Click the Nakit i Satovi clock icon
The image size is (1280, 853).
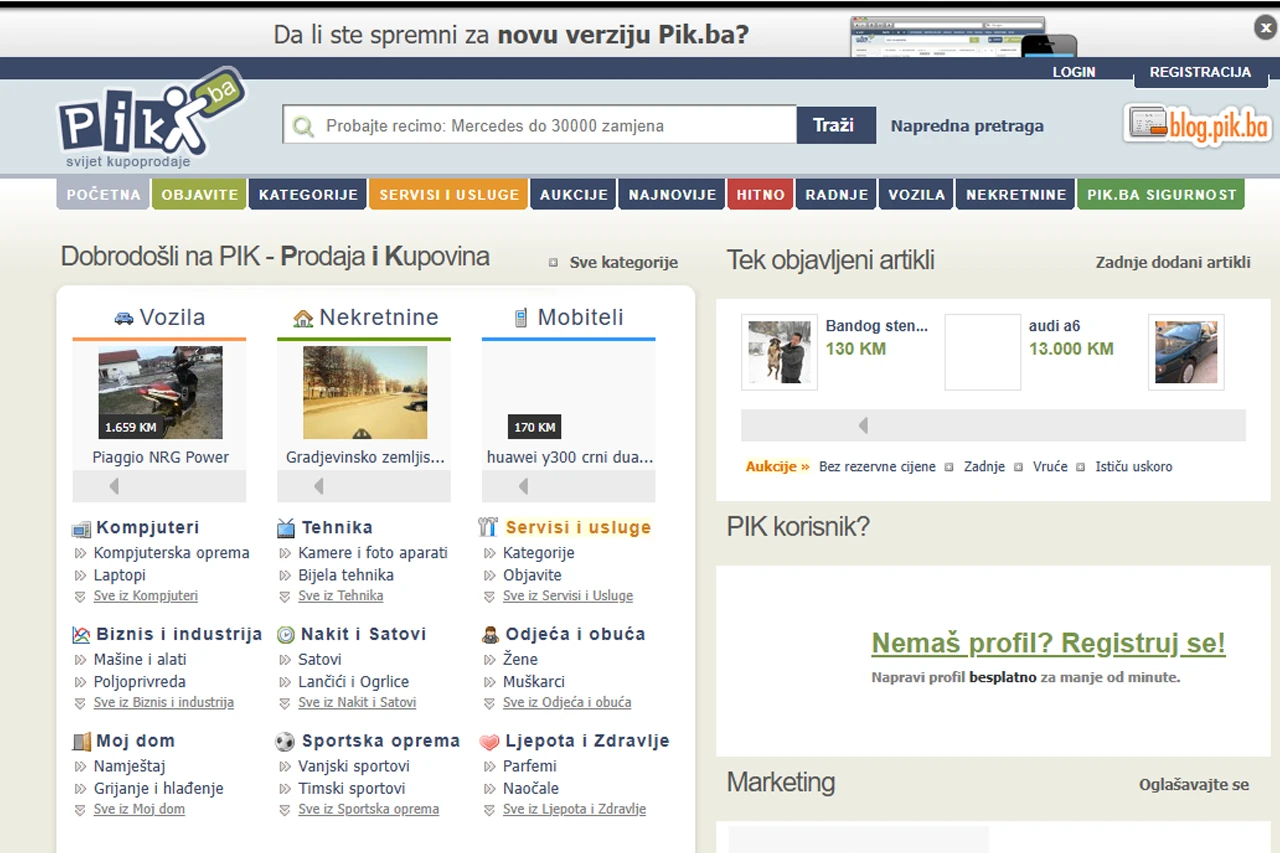(x=285, y=634)
